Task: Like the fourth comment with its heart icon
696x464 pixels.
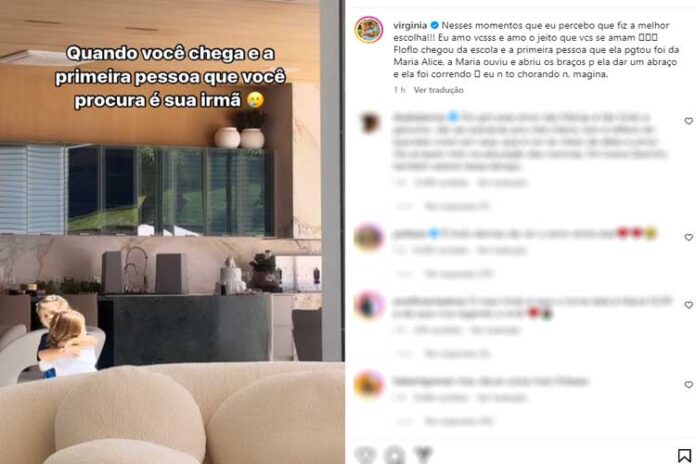Action: pos(688,385)
